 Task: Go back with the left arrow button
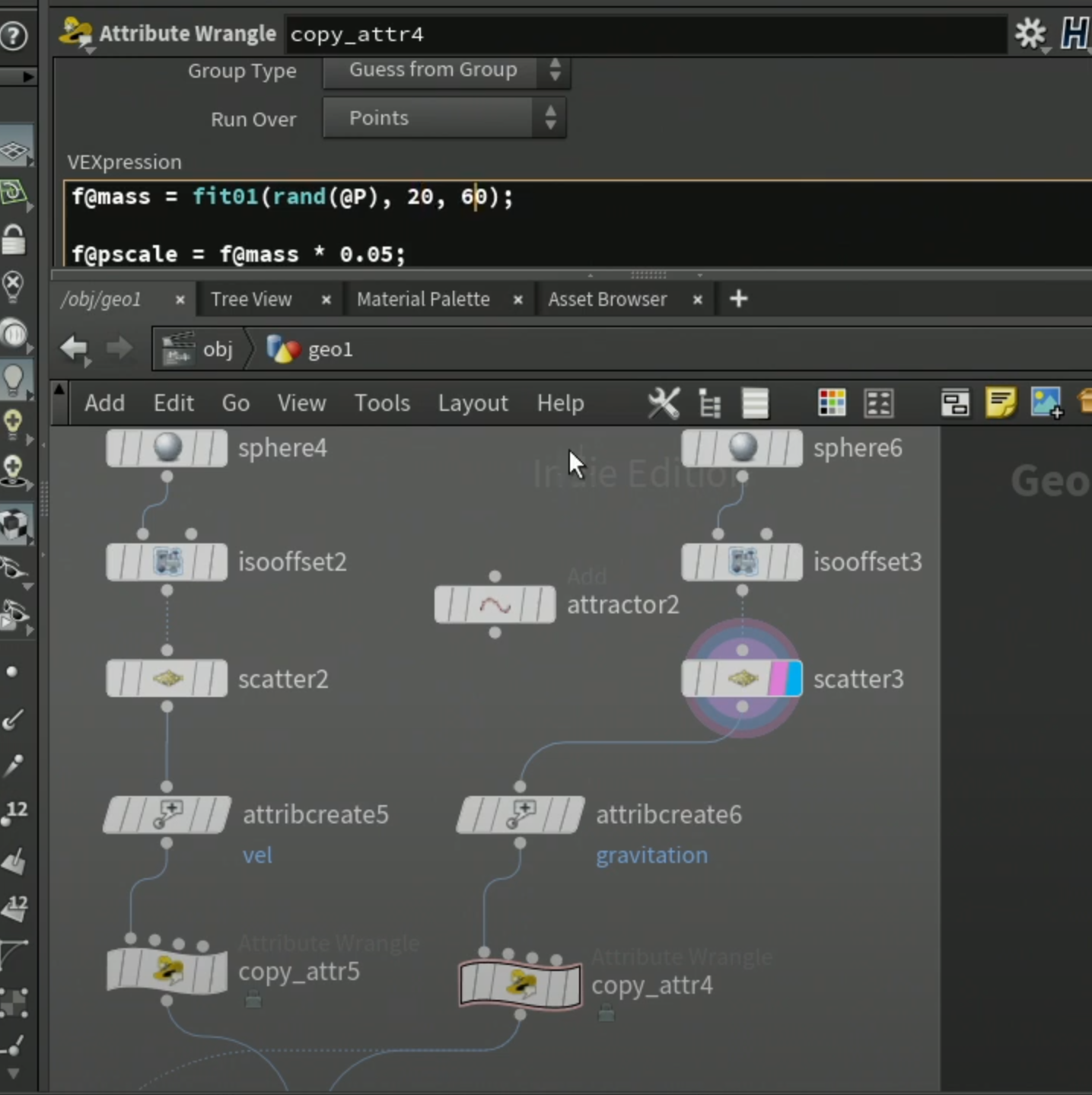click(x=74, y=349)
